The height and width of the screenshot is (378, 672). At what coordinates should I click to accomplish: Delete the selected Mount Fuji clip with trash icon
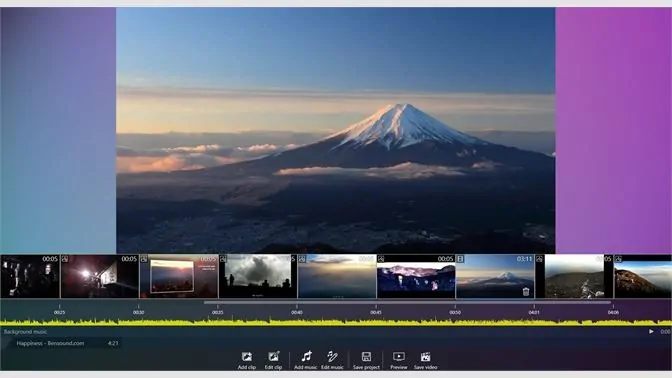pyautogui.click(x=526, y=291)
